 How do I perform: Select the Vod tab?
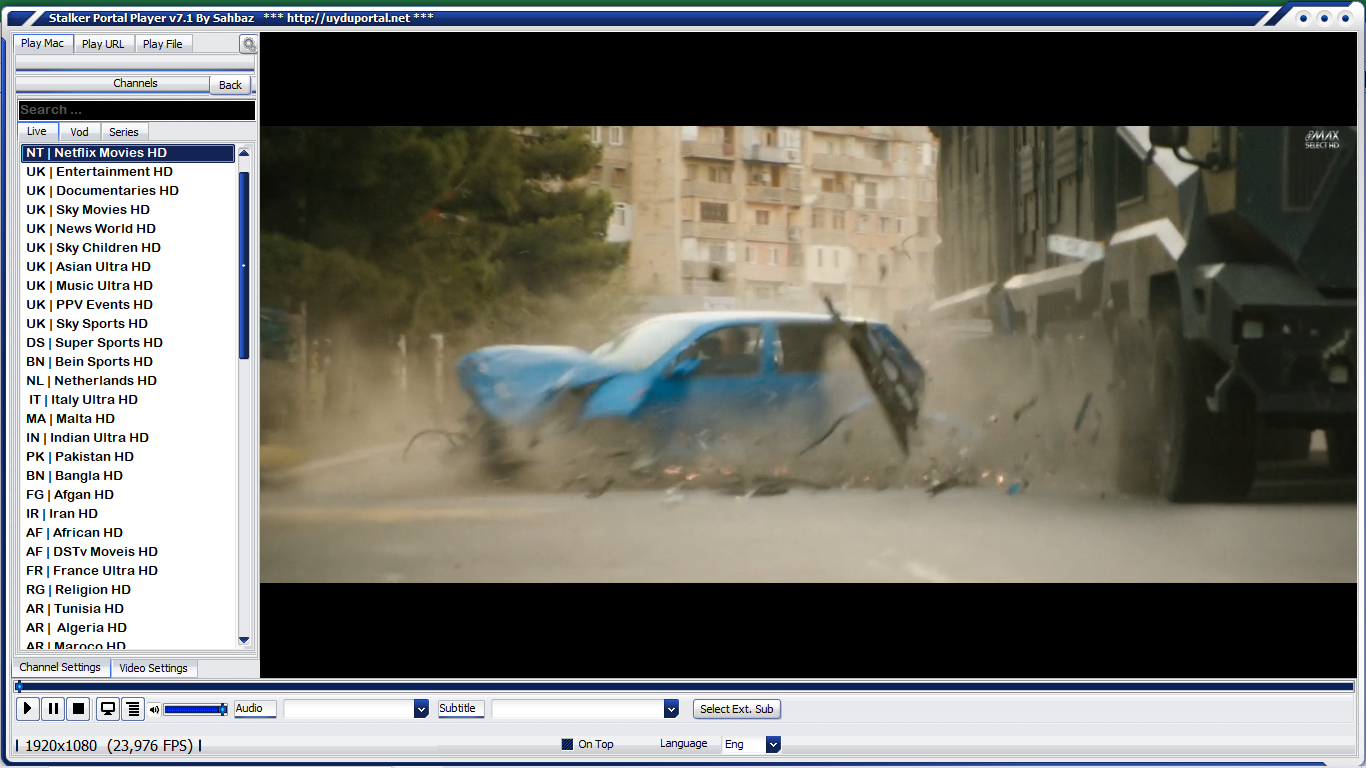[x=80, y=132]
